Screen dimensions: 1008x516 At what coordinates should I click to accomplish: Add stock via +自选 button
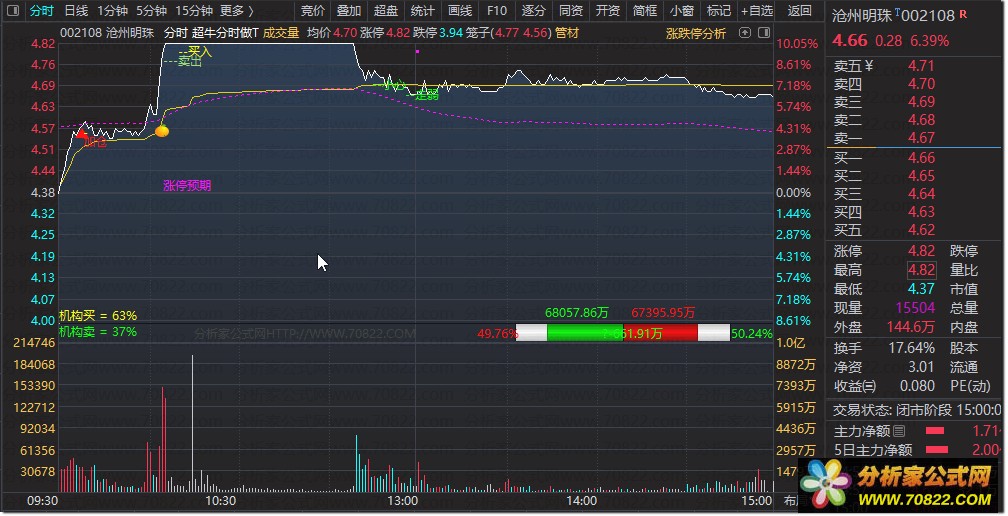pos(757,11)
